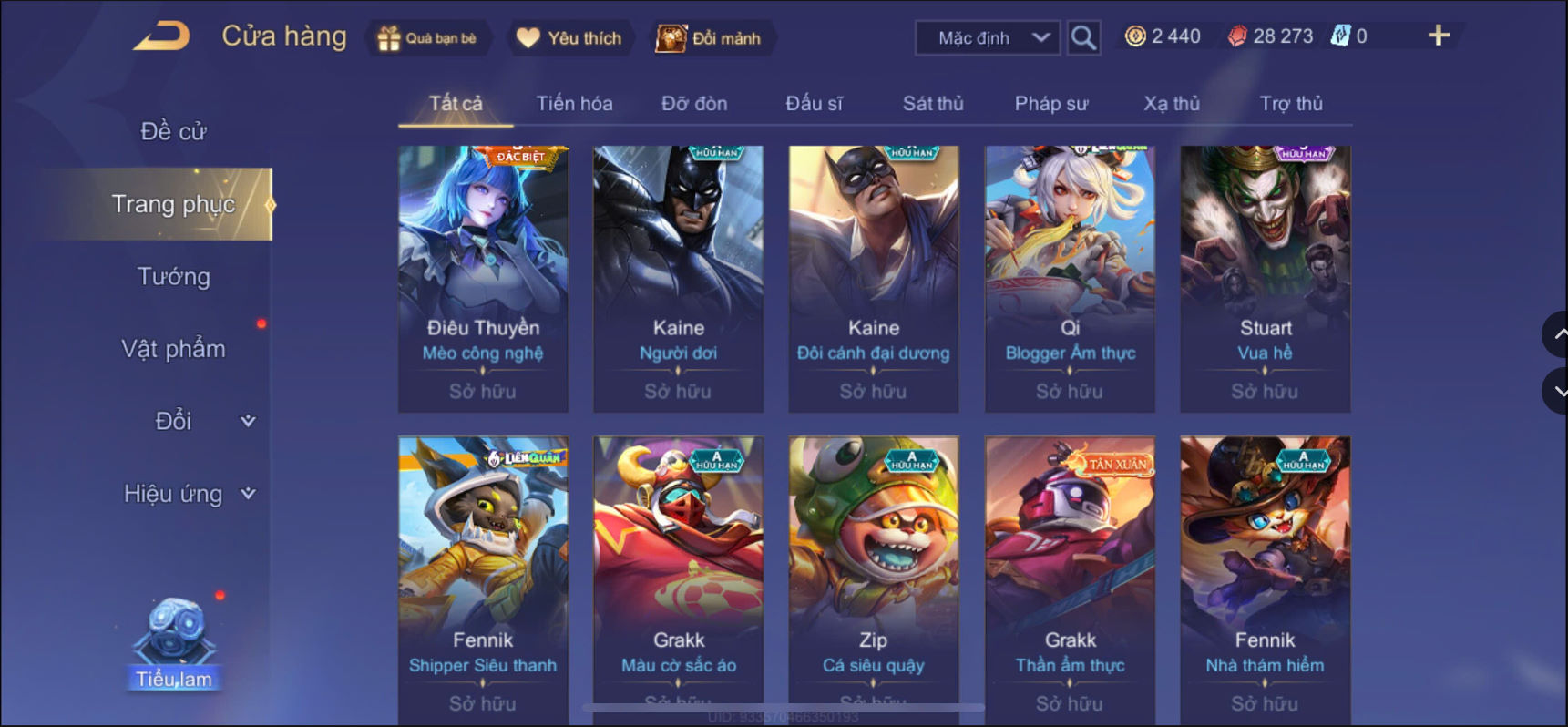Open the search magnifier icon
The height and width of the screenshot is (727, 1568).
click(1082, 37)
